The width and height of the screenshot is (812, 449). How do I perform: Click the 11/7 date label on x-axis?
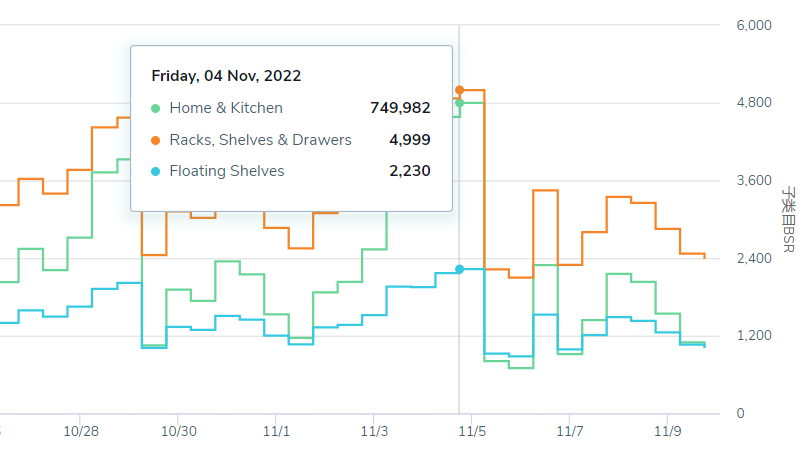570,431
